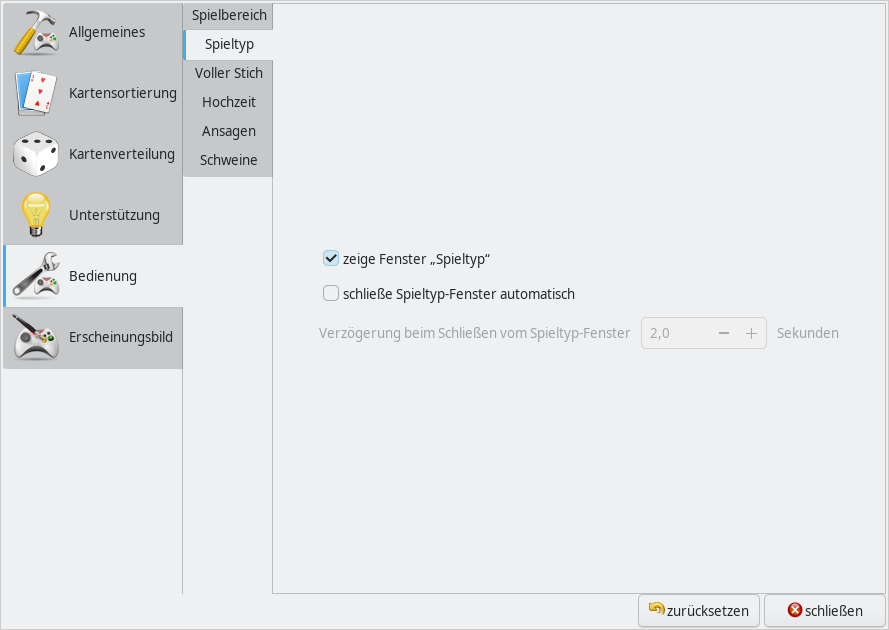This screenshot has height=630, width=889.
Task: Open the Schweine tab
Action: pyautogui.click(x=229, y=160)
